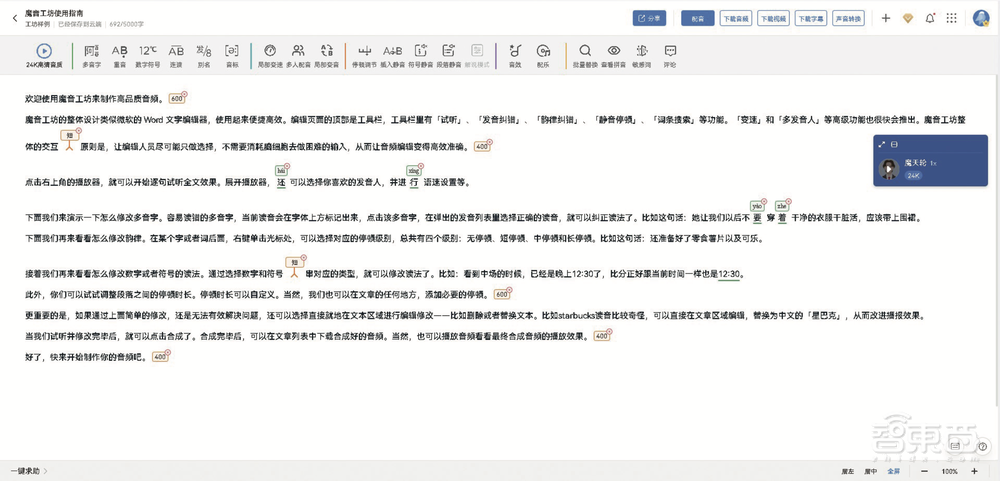Open the 评论 comments tool
1000x481 pixels.
669,52
